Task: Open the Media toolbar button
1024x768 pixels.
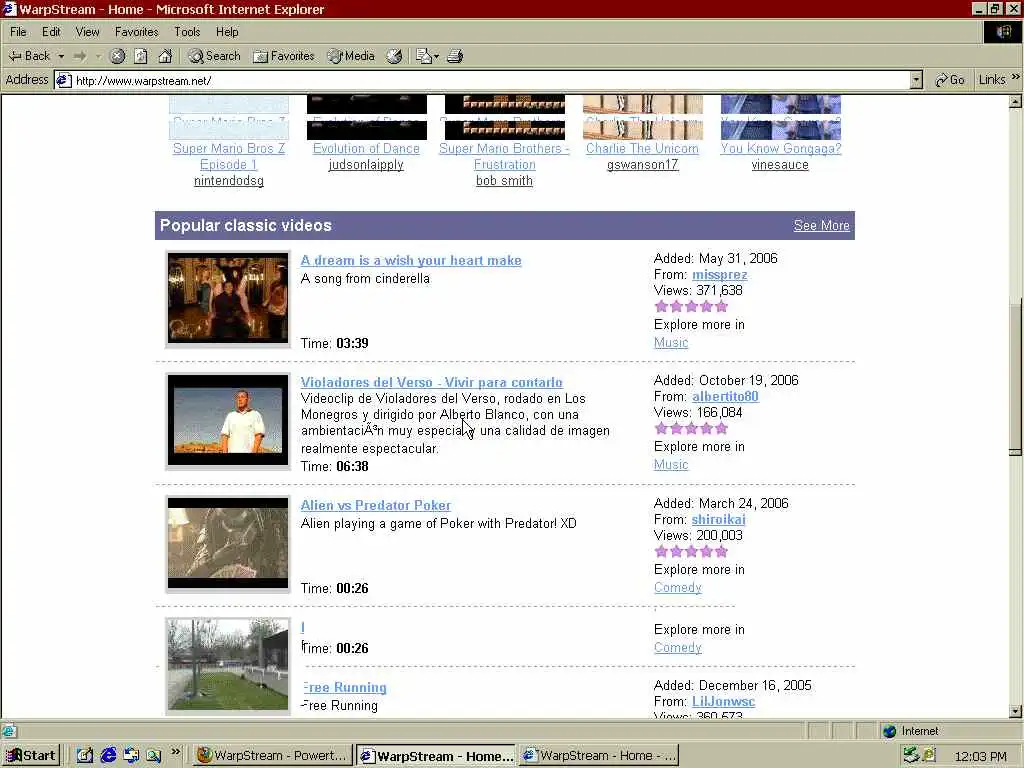Action: 351,56
